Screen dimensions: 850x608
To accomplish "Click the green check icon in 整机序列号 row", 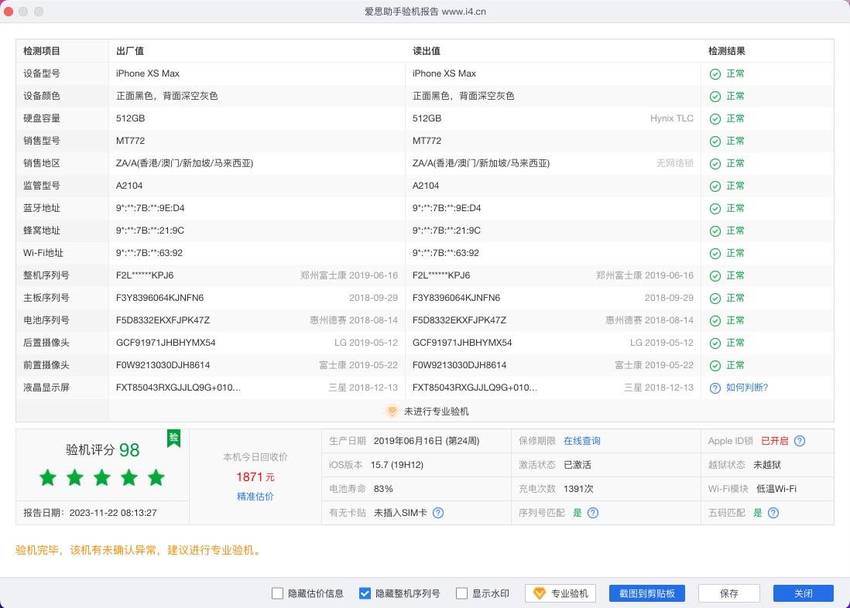I will click(715, 276).
